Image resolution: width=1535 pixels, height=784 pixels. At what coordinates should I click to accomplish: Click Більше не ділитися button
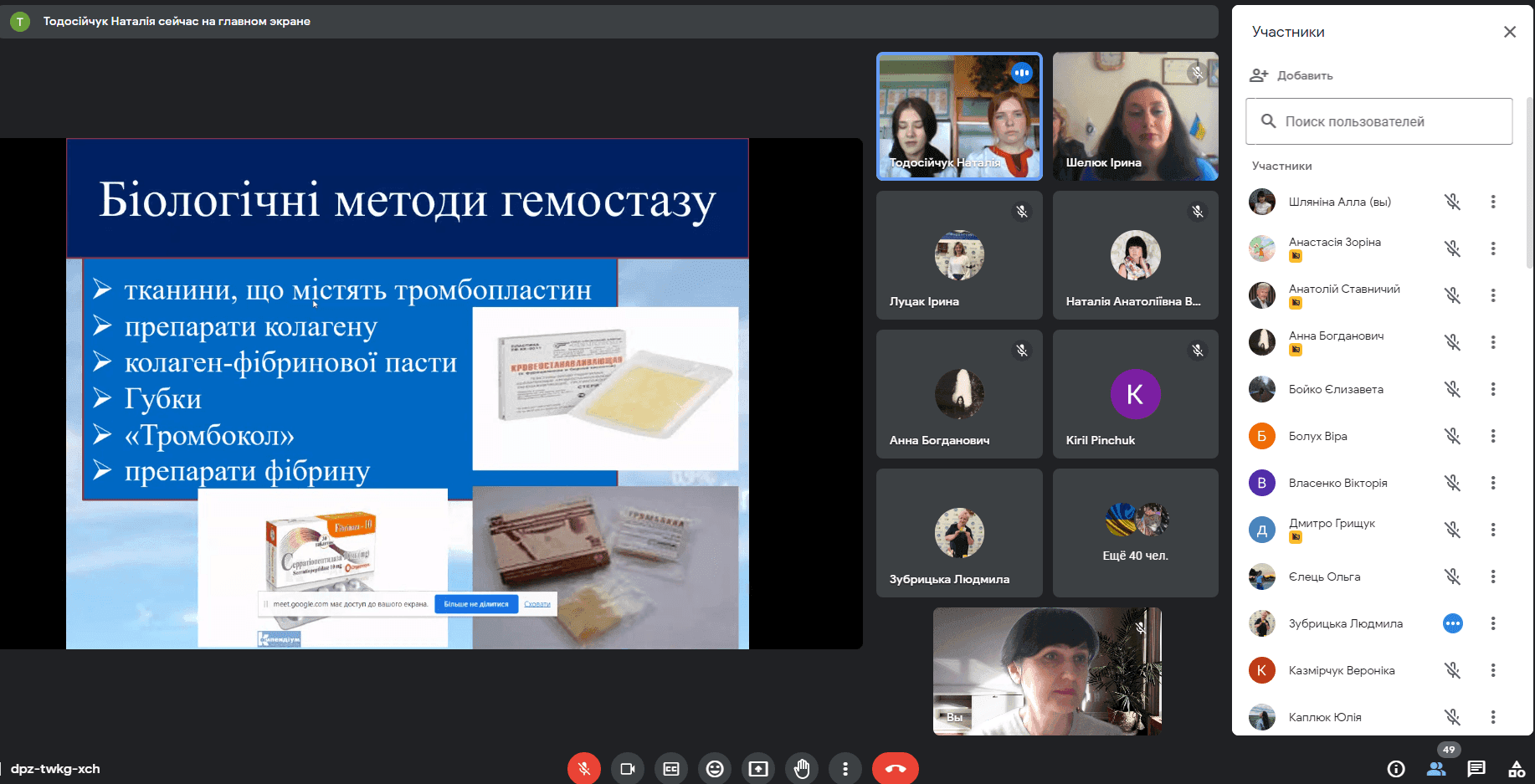pos(476,603)
